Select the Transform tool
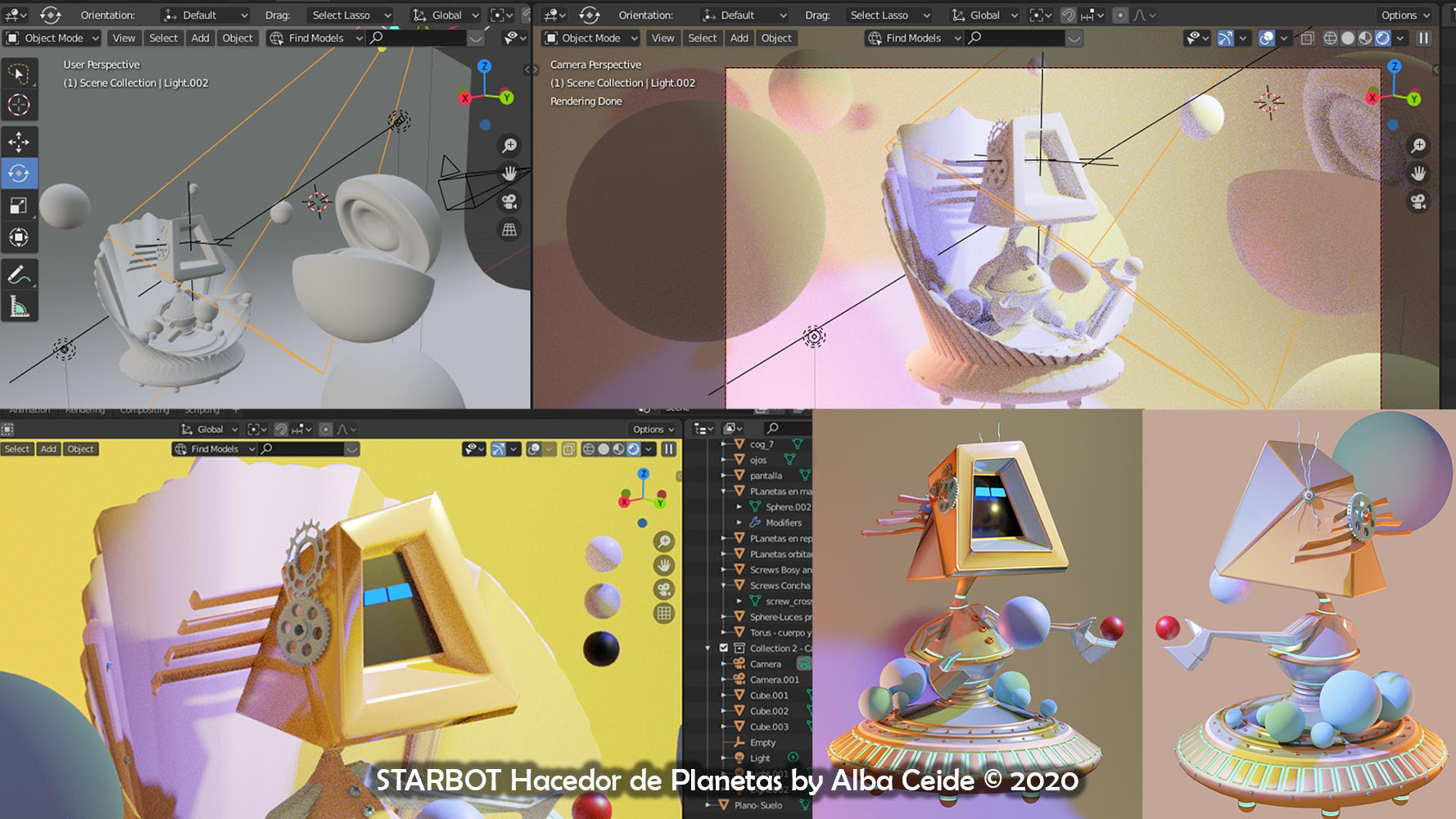The width and height of the screenshot is (1456, 819). 19,238
